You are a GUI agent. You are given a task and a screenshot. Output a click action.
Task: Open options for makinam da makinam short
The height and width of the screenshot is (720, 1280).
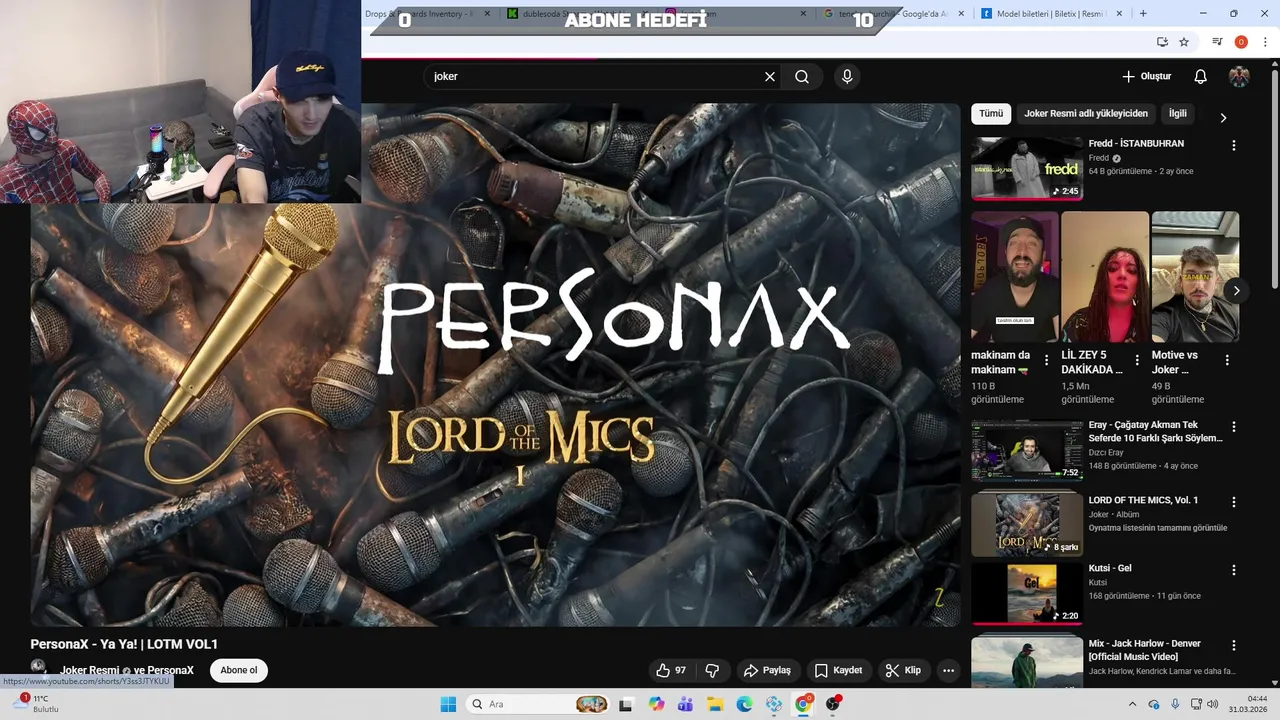[1046, 360]
